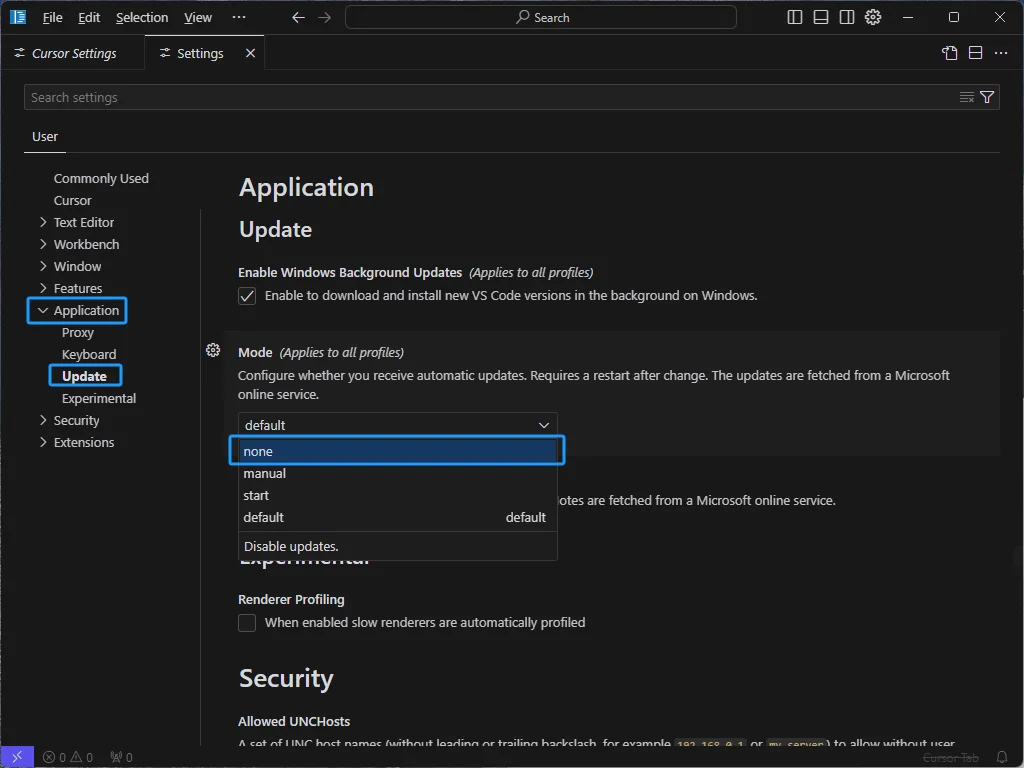Image resolution: width=1024 pixels, height=768 pixels.
Task: Open the File menu
Action: tap(52, 18)
